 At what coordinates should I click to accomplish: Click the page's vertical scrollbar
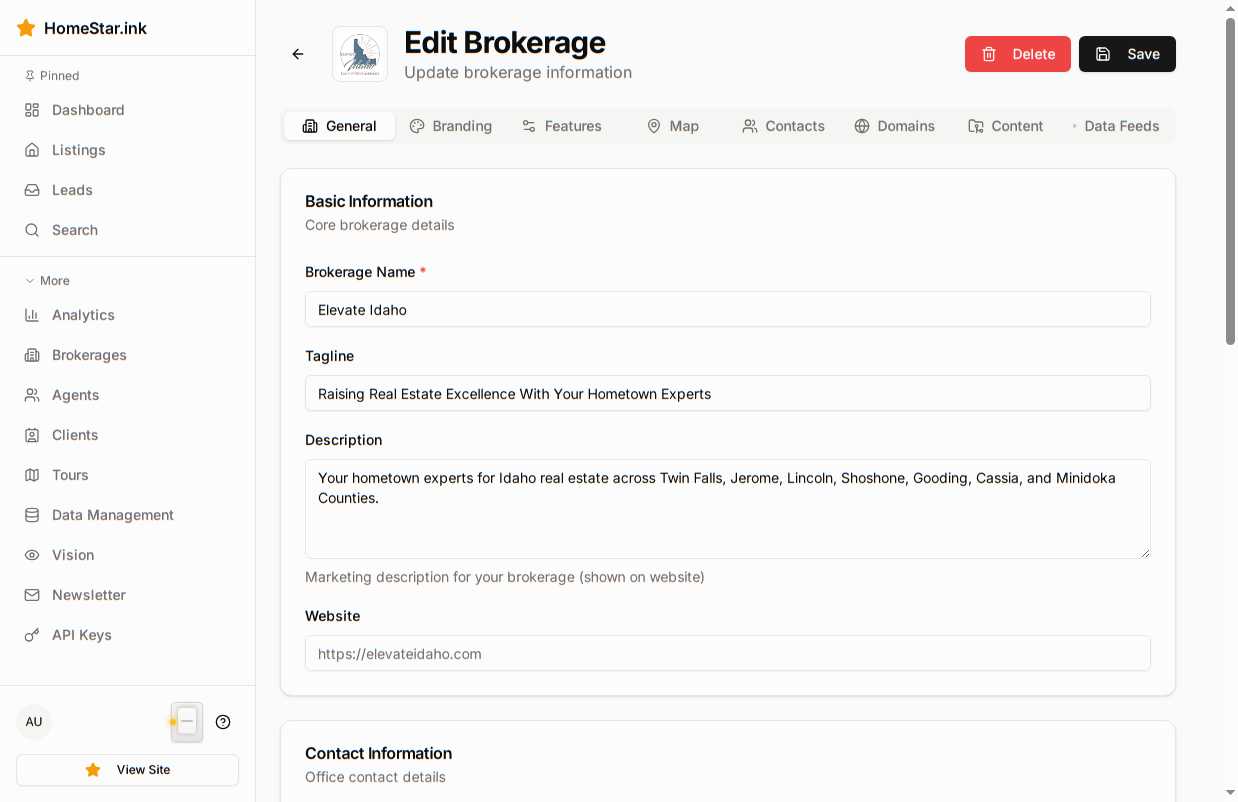tap(1230, 180)
